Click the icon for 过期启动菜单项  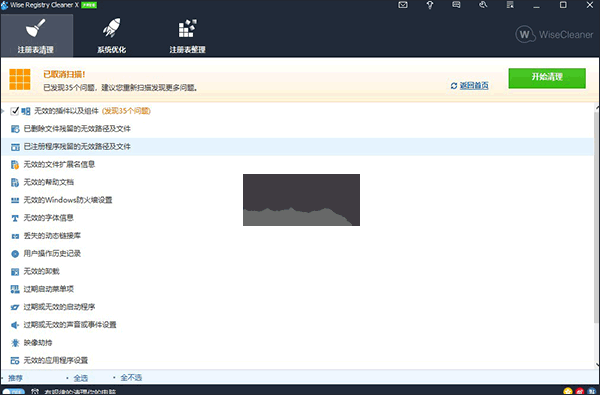(x=15, y=289)
